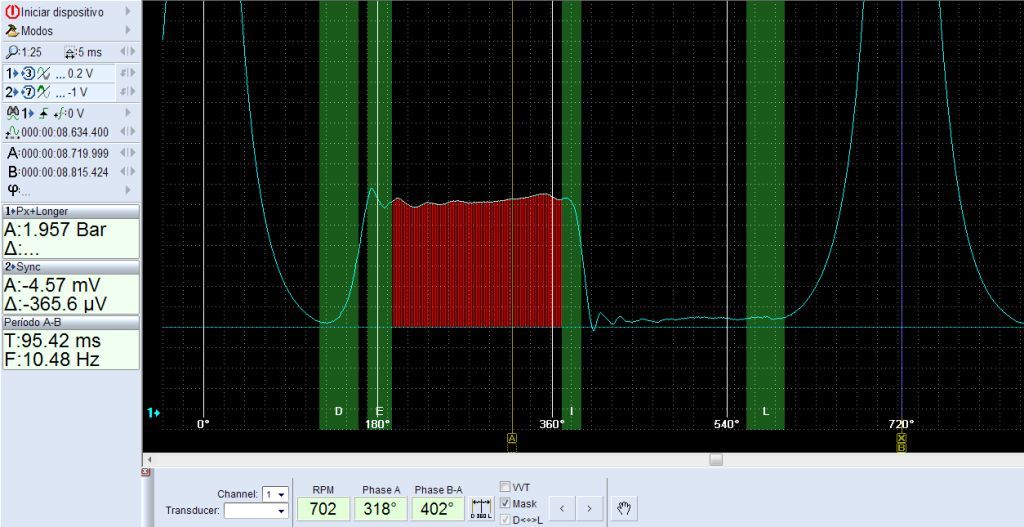The width and height of the screenshot is (1024, 527).
Task: Enable the VVT checkbox
Action: pos(505,487)
